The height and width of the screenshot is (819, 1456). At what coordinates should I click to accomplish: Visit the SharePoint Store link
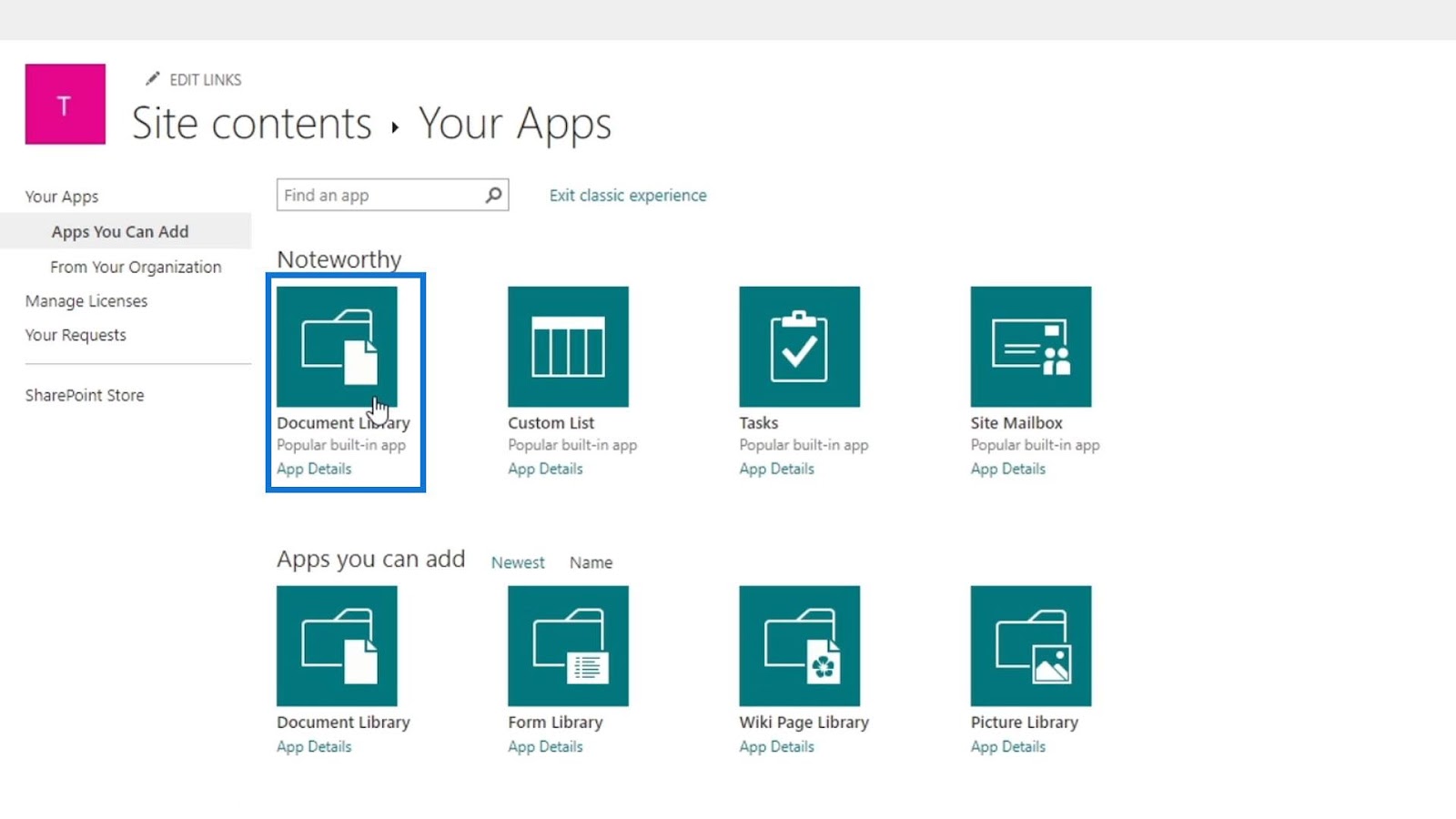tap(85, 395)
